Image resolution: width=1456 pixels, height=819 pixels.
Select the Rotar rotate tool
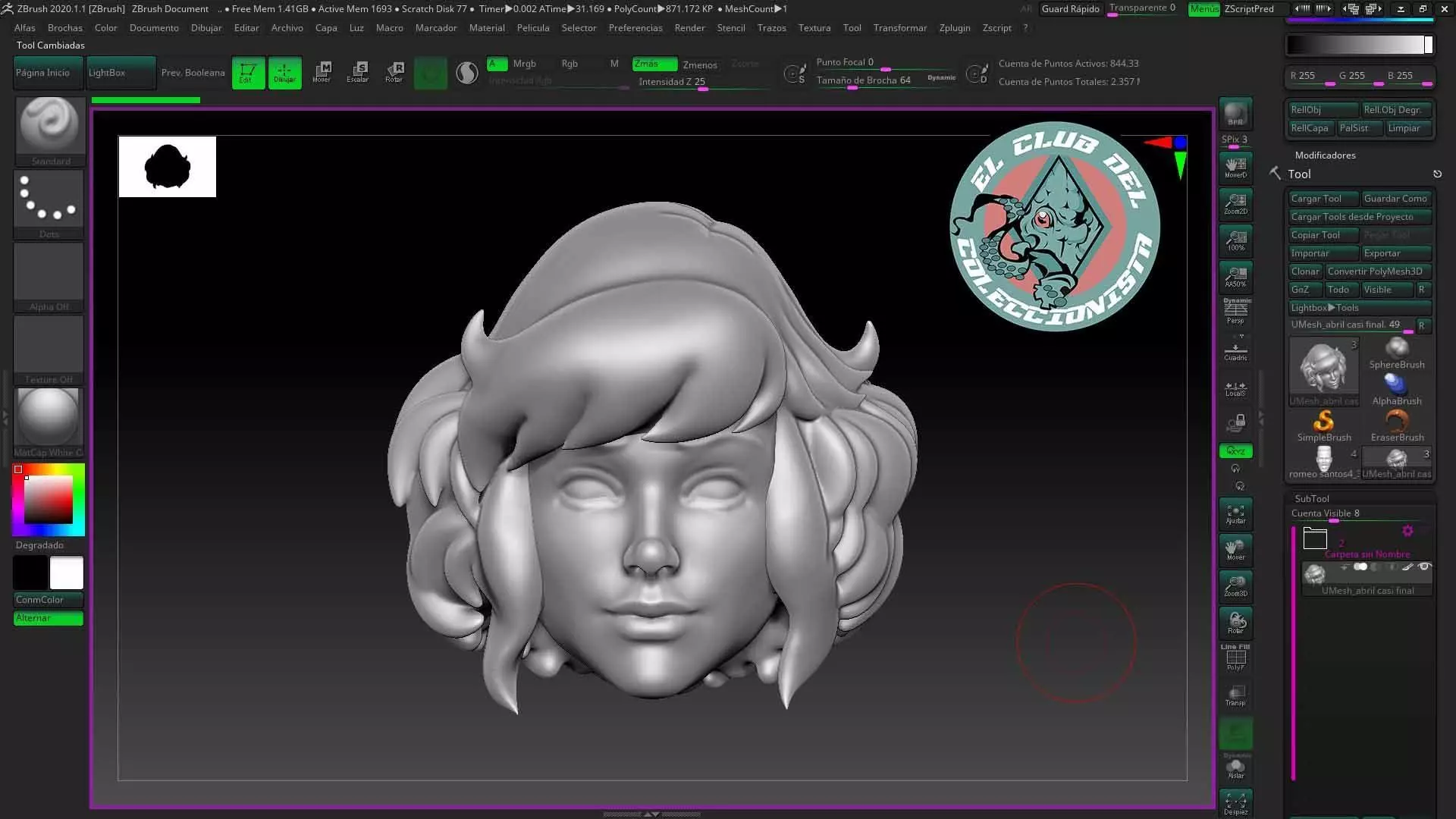point(394,72)
